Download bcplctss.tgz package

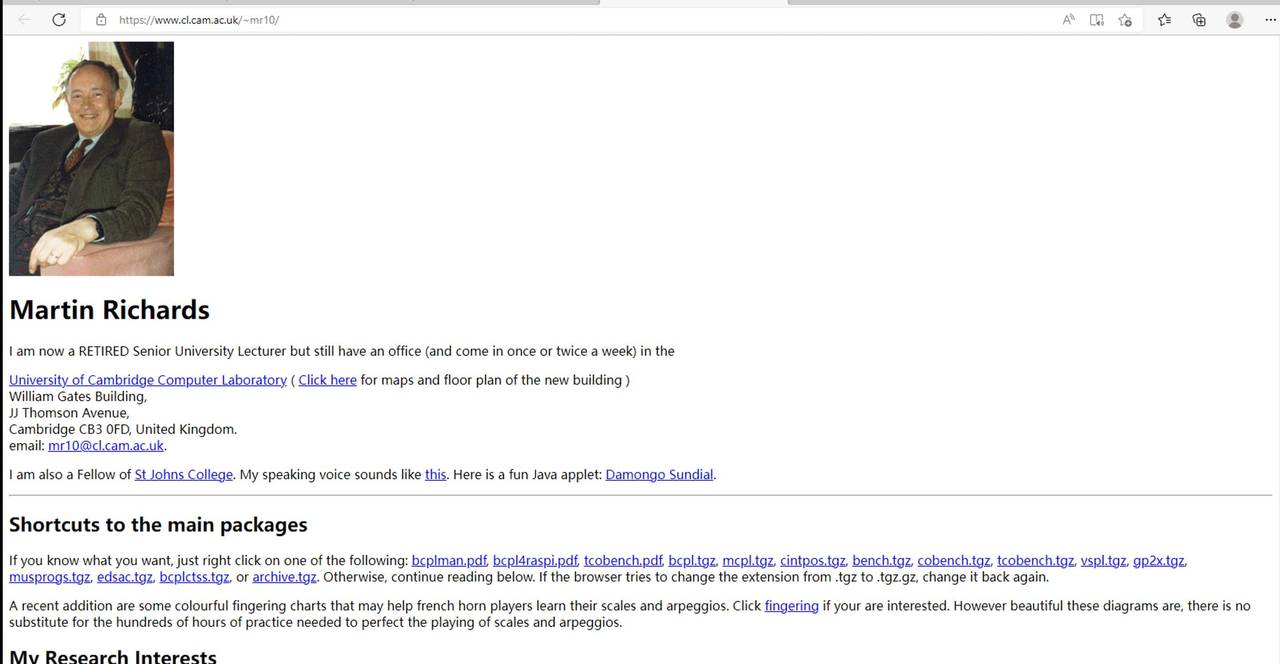pos(194,577)
